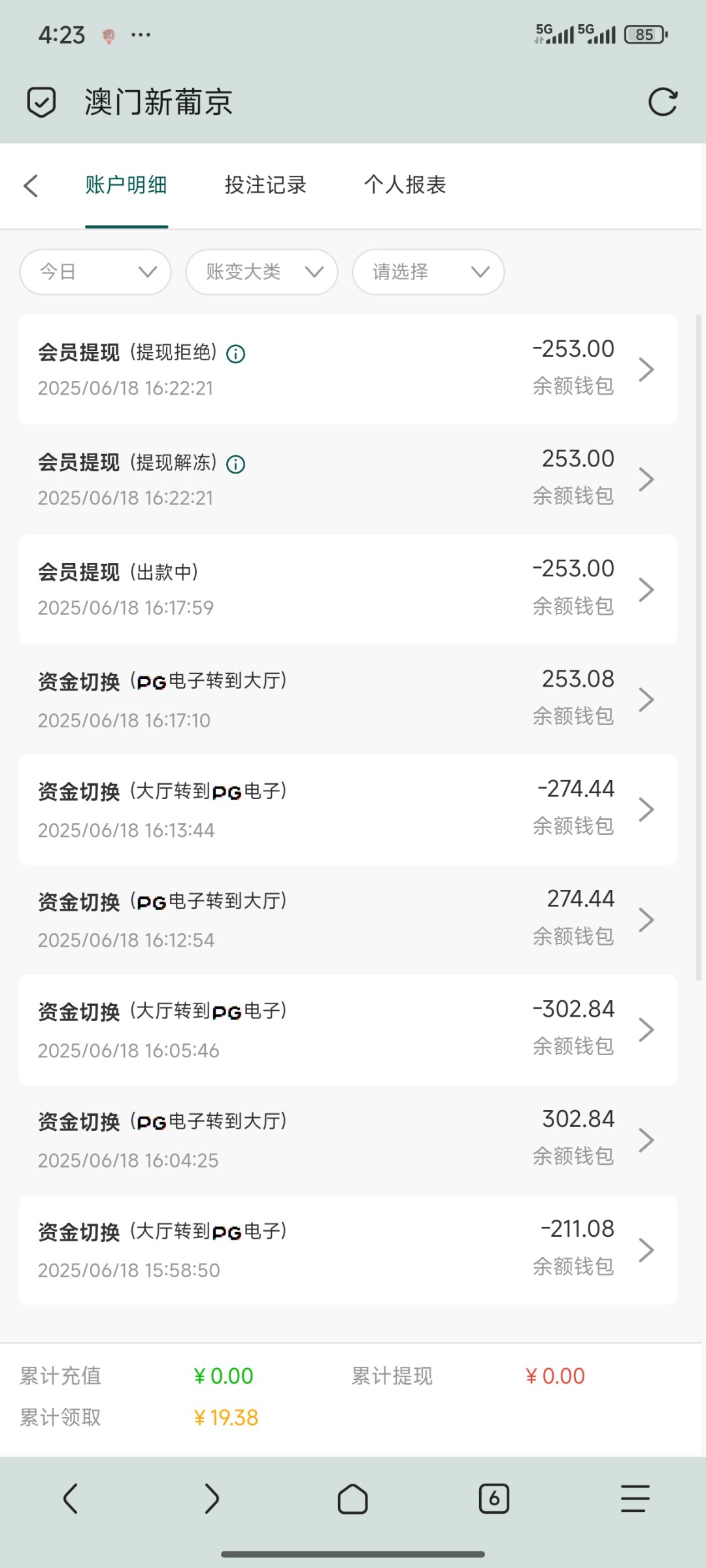Select the 账户明细 tab
Screen dimensions: 706x1568
(126, 186)
